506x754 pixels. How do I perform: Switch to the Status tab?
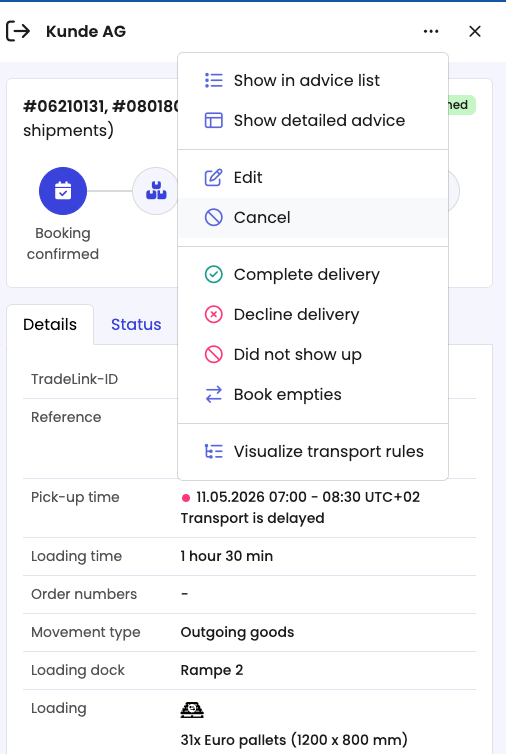136,325
